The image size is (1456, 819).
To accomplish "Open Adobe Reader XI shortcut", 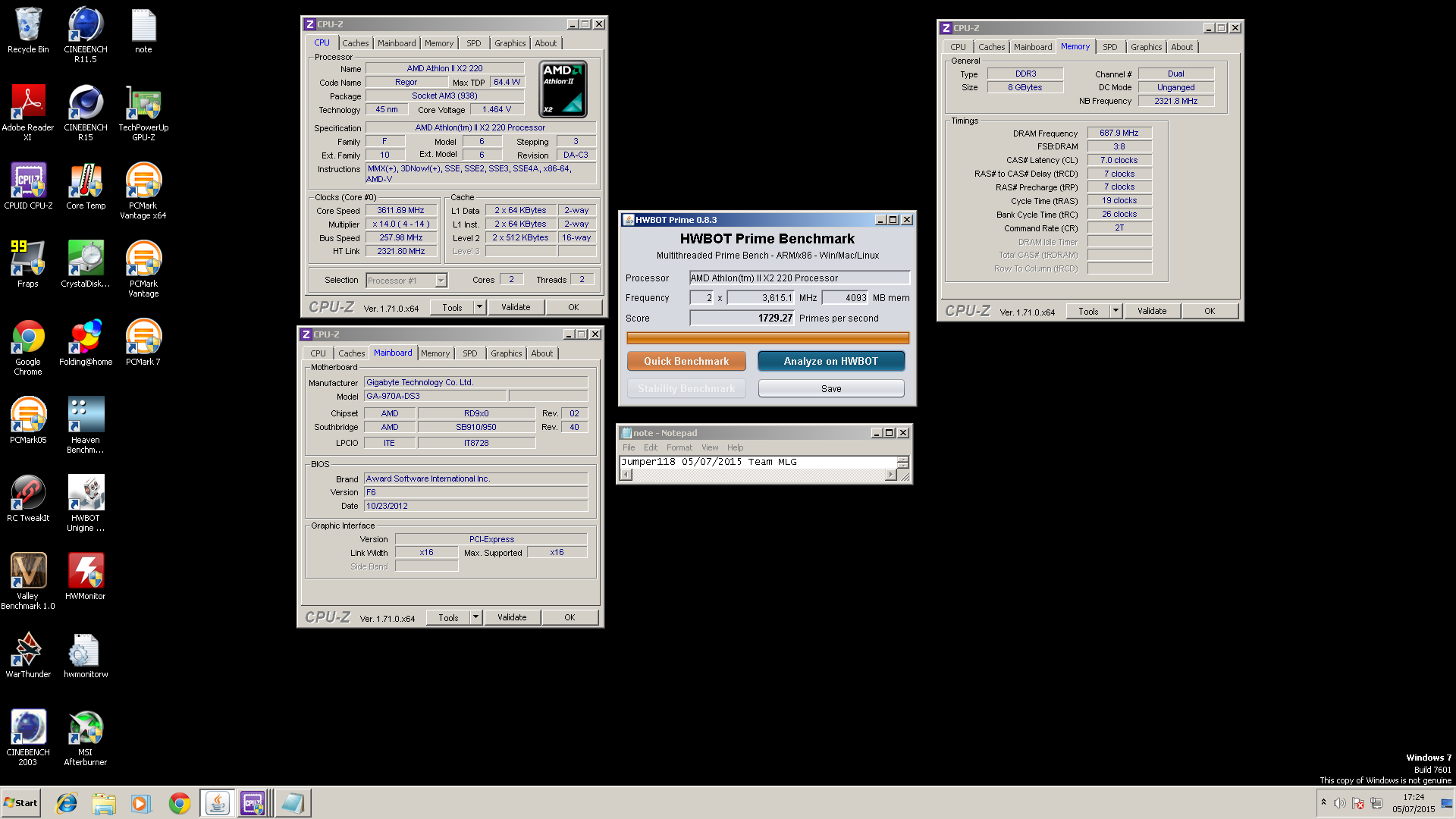I will click(x=28, y=112).
